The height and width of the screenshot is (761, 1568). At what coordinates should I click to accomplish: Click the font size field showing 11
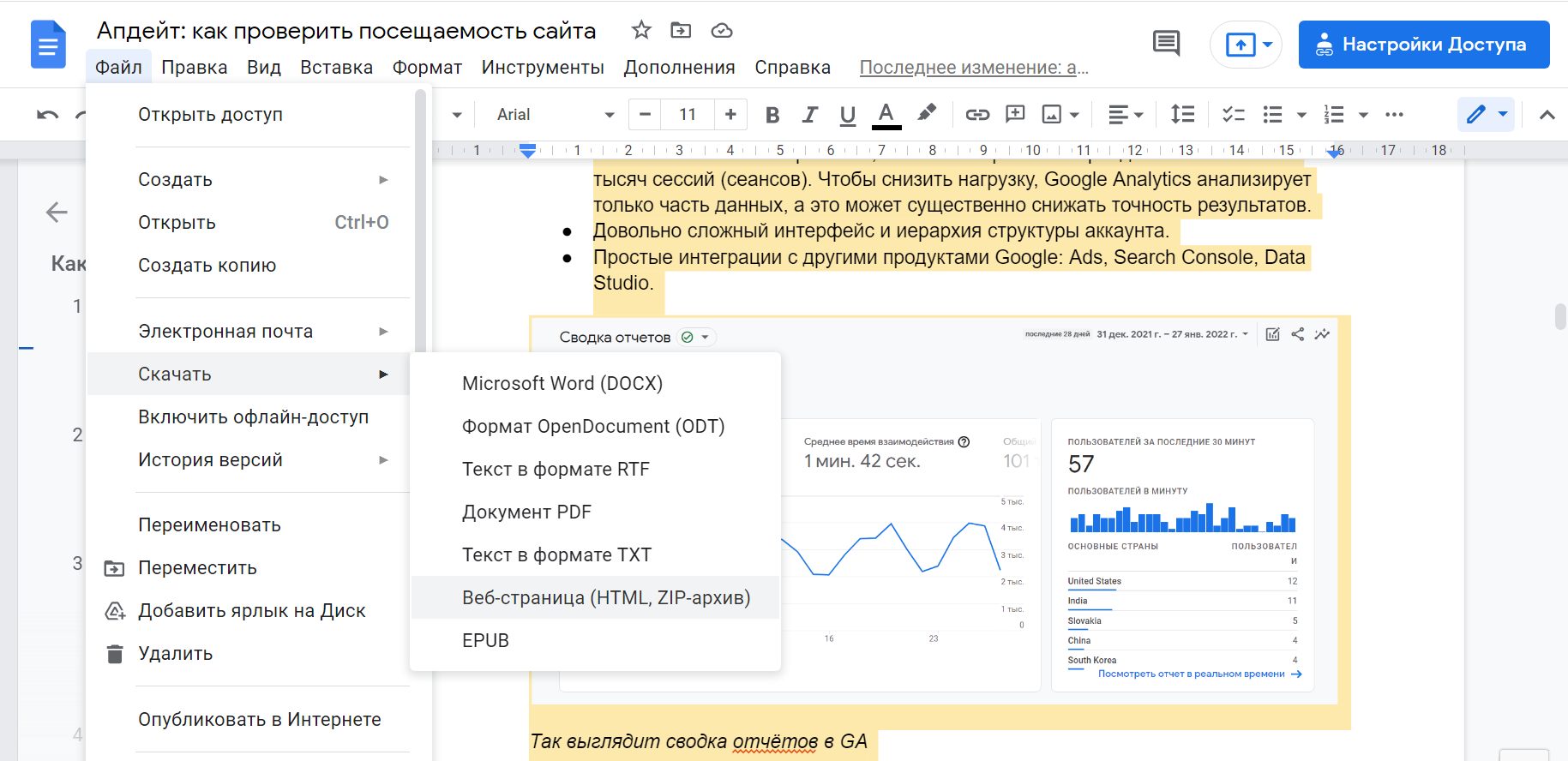point(688,114)
